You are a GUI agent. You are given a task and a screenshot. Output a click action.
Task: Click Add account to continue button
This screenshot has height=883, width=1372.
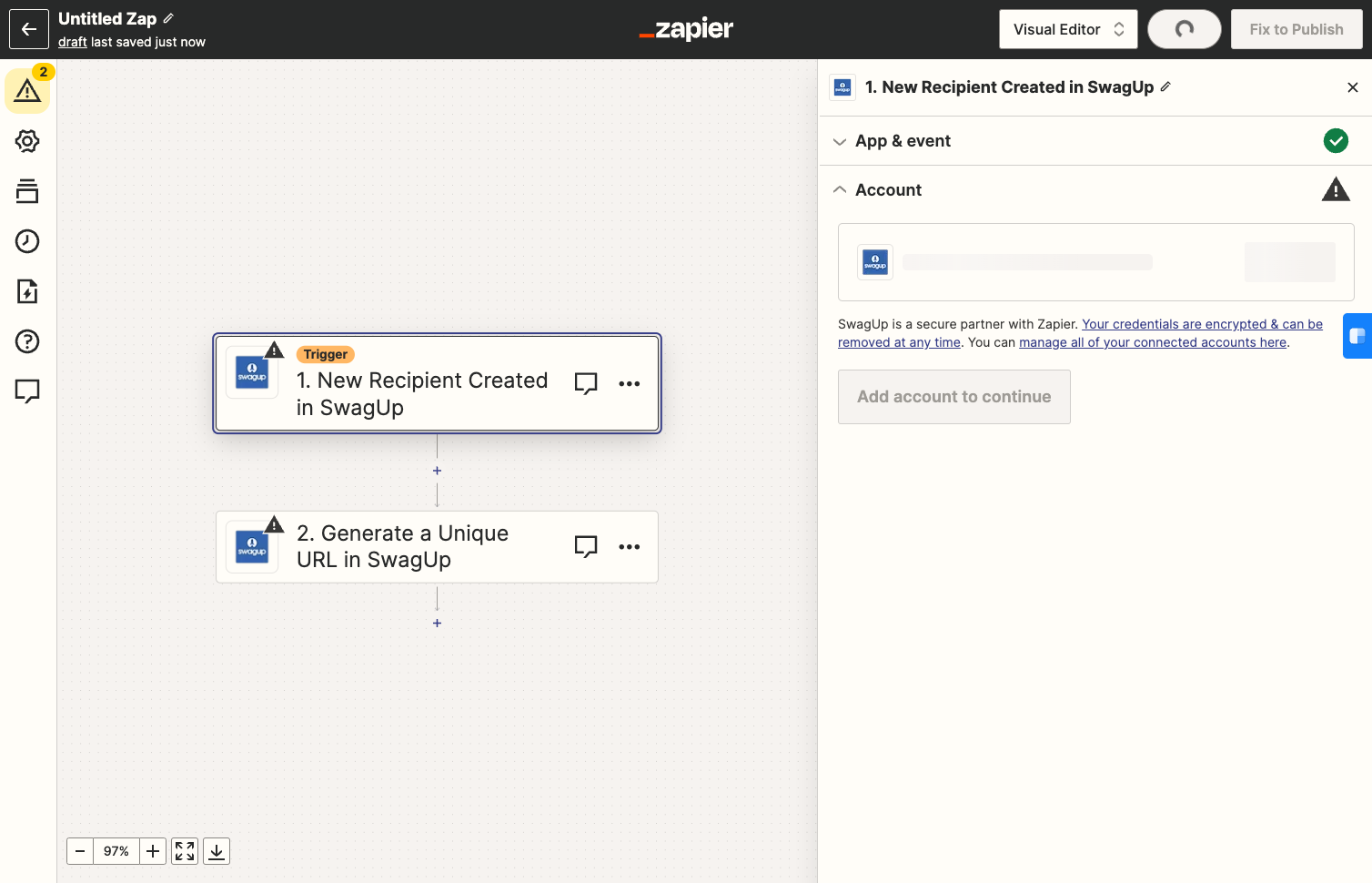coord(953,397)
